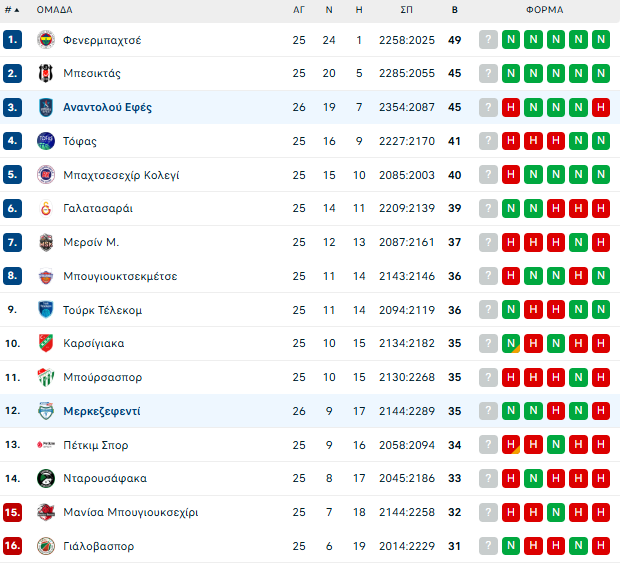Click the Αναντολού Εφές team logo
Screen dimensions: 623x568
tap(46, 107)
